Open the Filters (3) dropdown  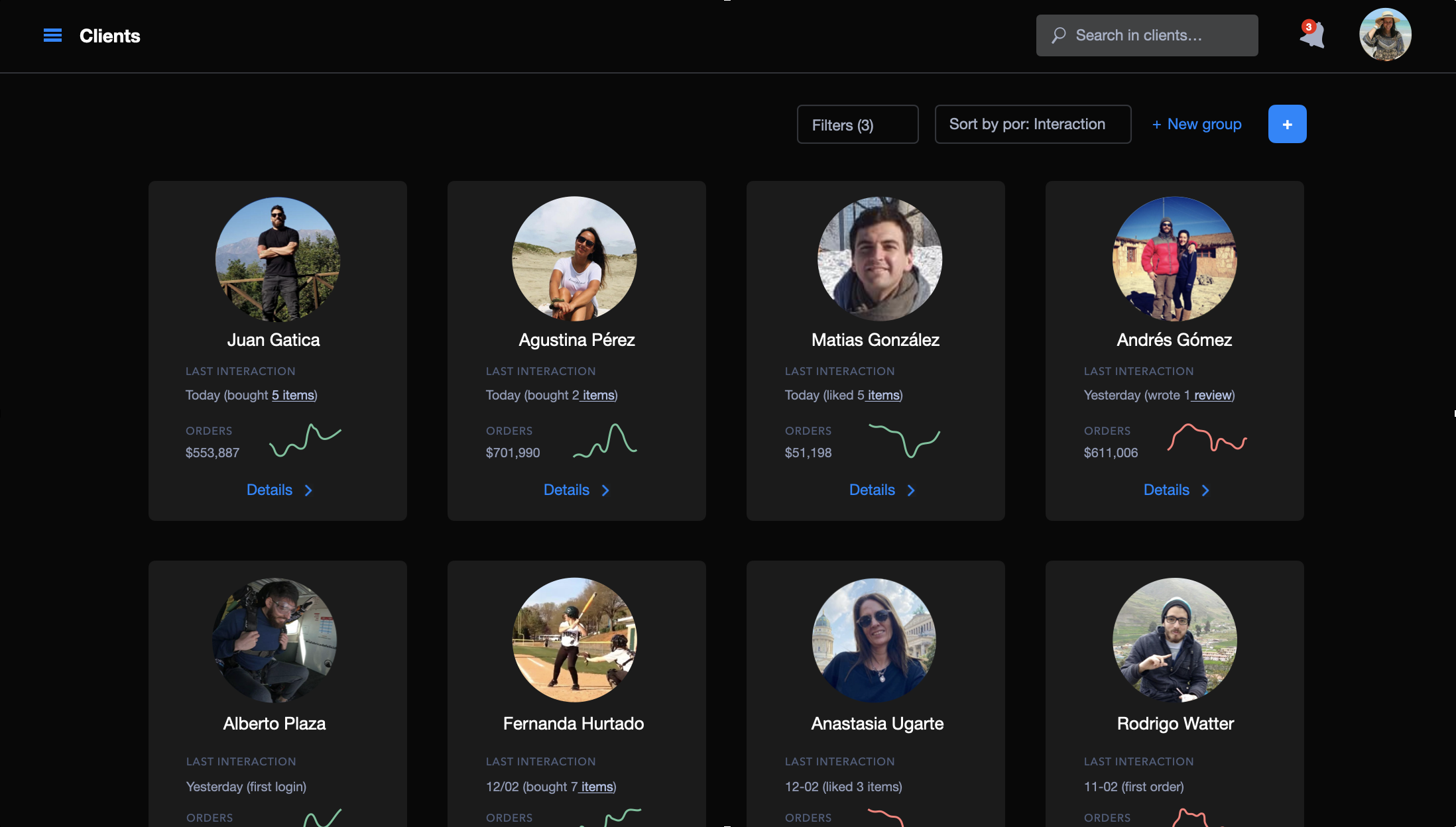(x=857, y=124)
